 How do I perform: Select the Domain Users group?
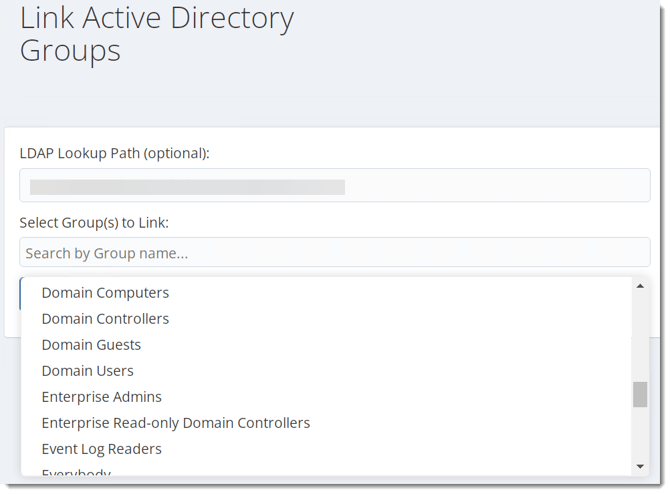(x=87, y=371)
